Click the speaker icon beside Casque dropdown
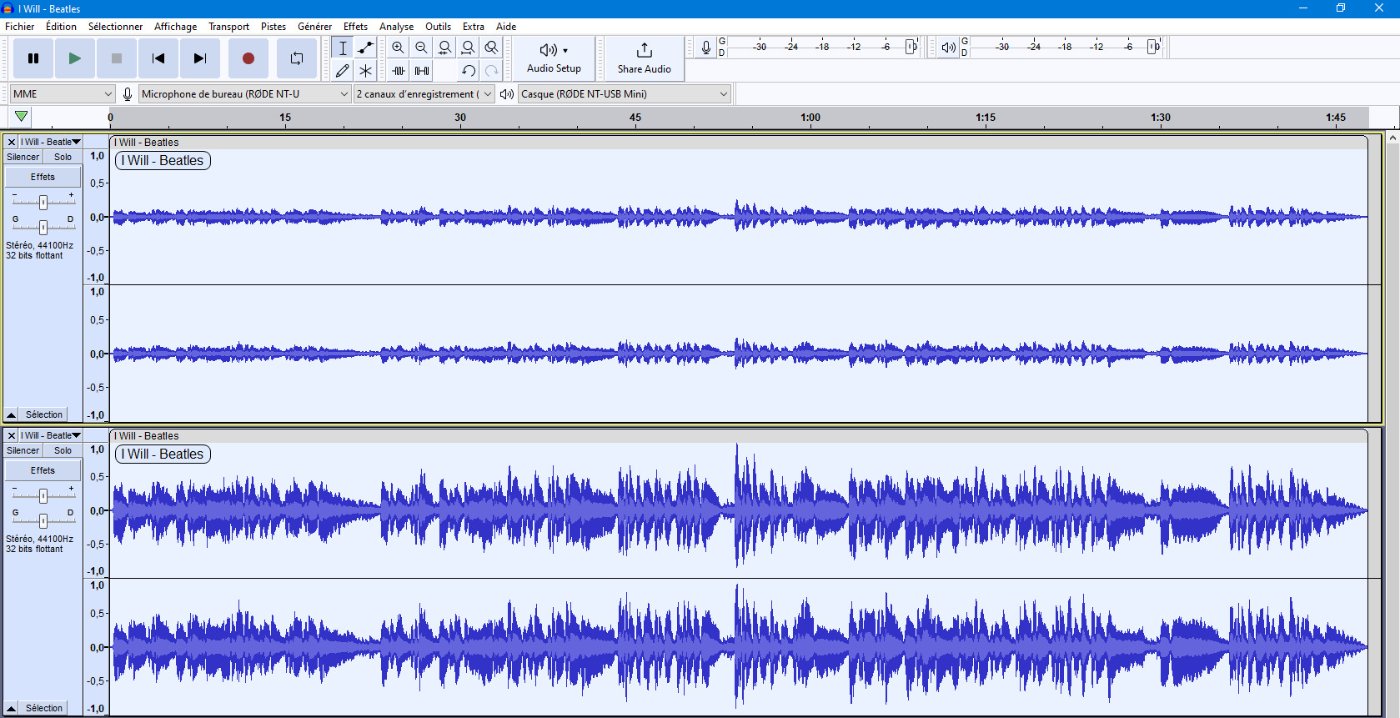Image resolution: width=1400 pixels, height=718 pixels. pyautogui.click(x=506, y=94)
